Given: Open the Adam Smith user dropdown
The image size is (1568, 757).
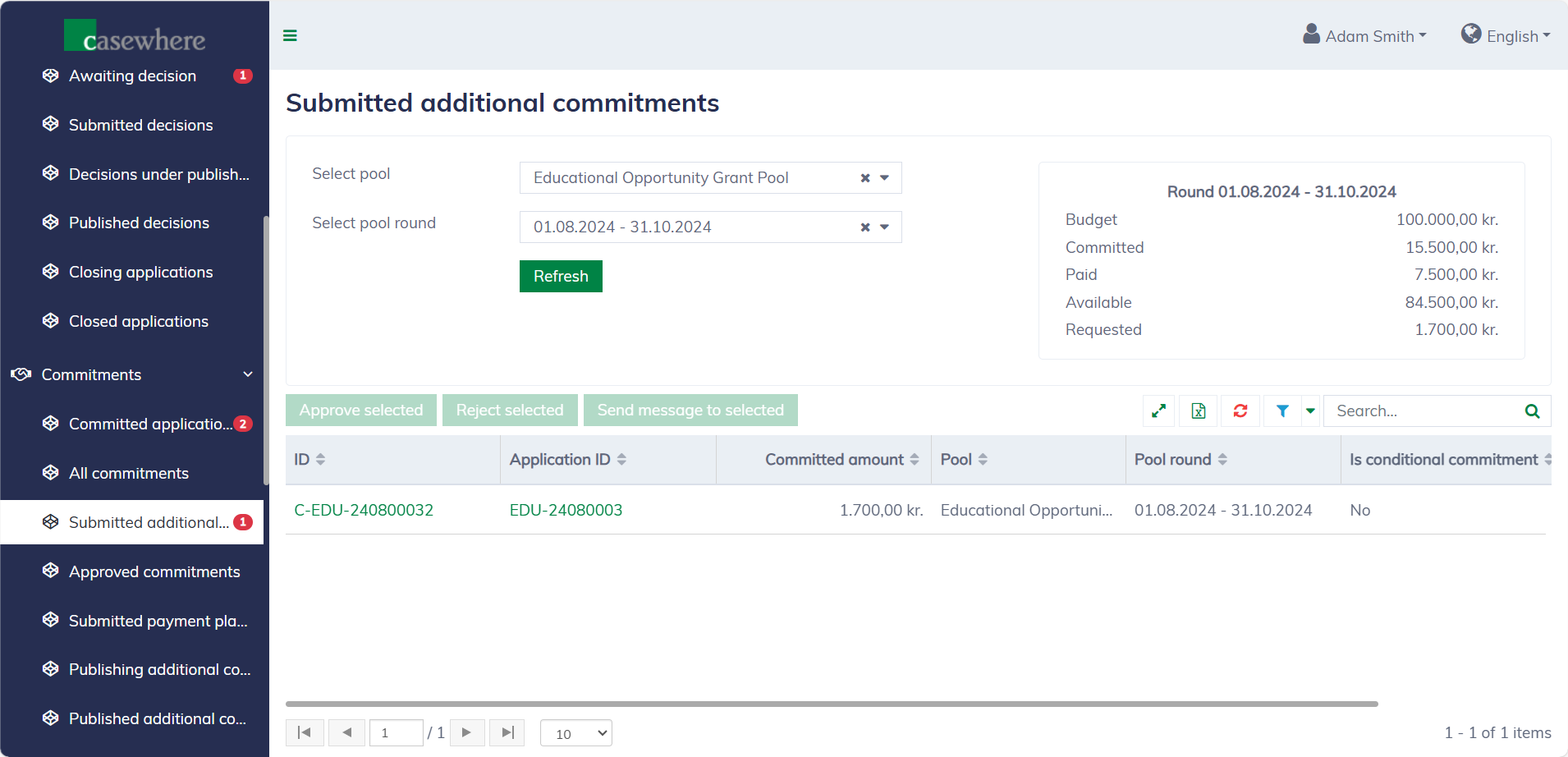Looking at the screenshot, I should click(1365, 36).
